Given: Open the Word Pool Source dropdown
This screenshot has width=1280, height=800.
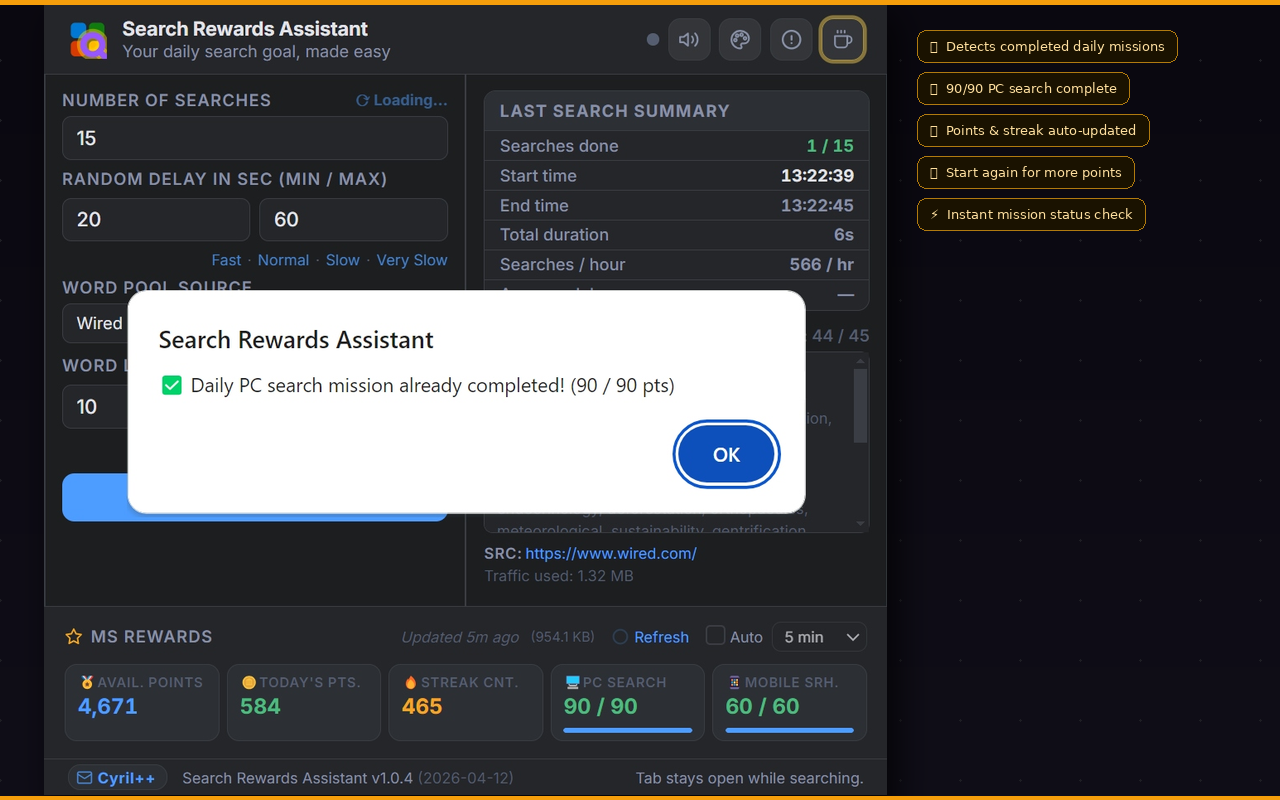Looking at the screenshot, I should pos(96,323).
